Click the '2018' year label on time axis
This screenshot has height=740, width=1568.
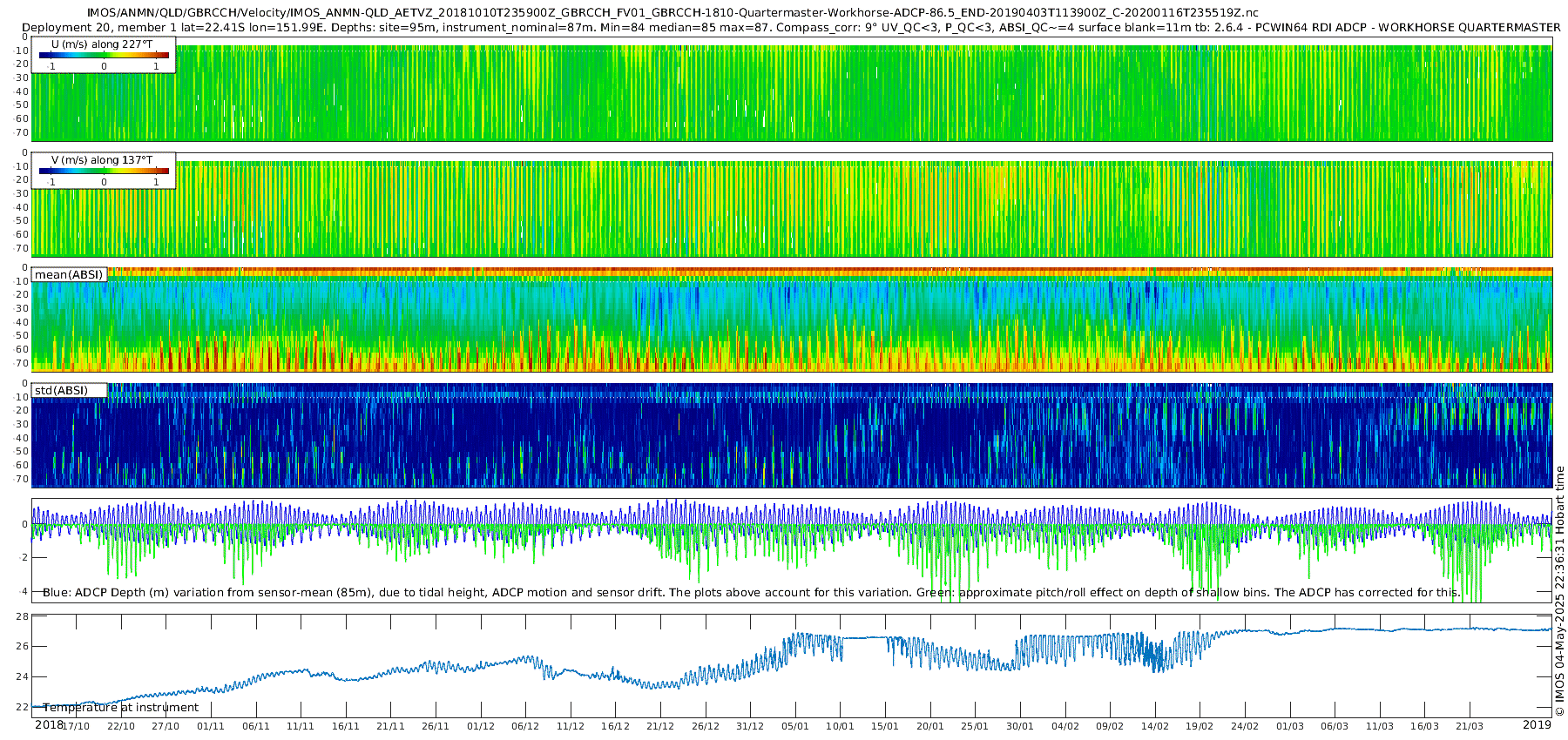point(49,724)
